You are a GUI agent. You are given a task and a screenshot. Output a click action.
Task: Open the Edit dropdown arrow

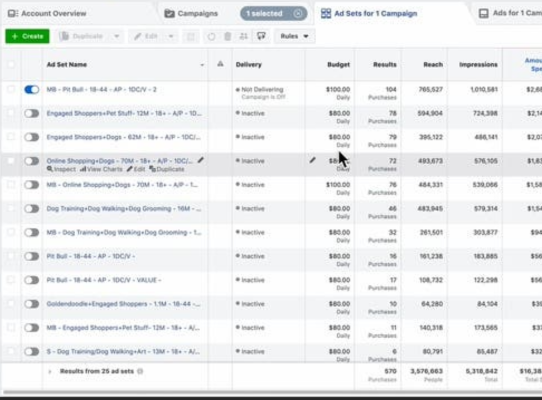(171, 36)
